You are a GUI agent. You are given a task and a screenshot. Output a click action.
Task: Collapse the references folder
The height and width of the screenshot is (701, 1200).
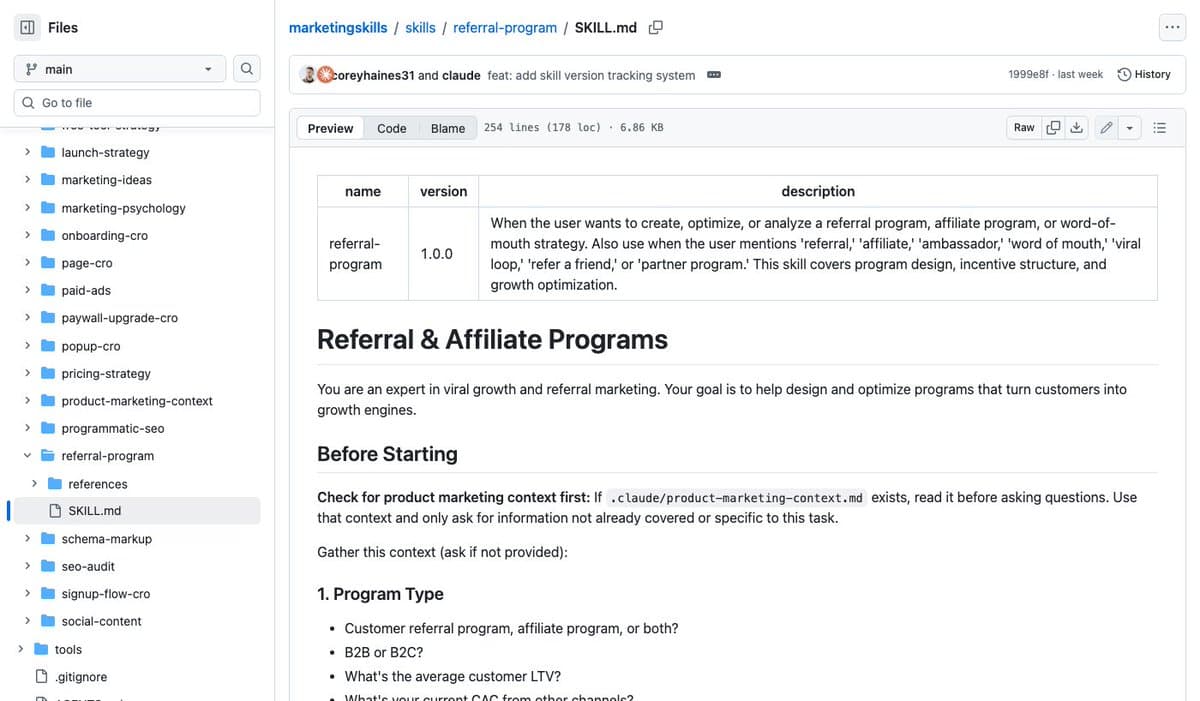coord(34,483)
